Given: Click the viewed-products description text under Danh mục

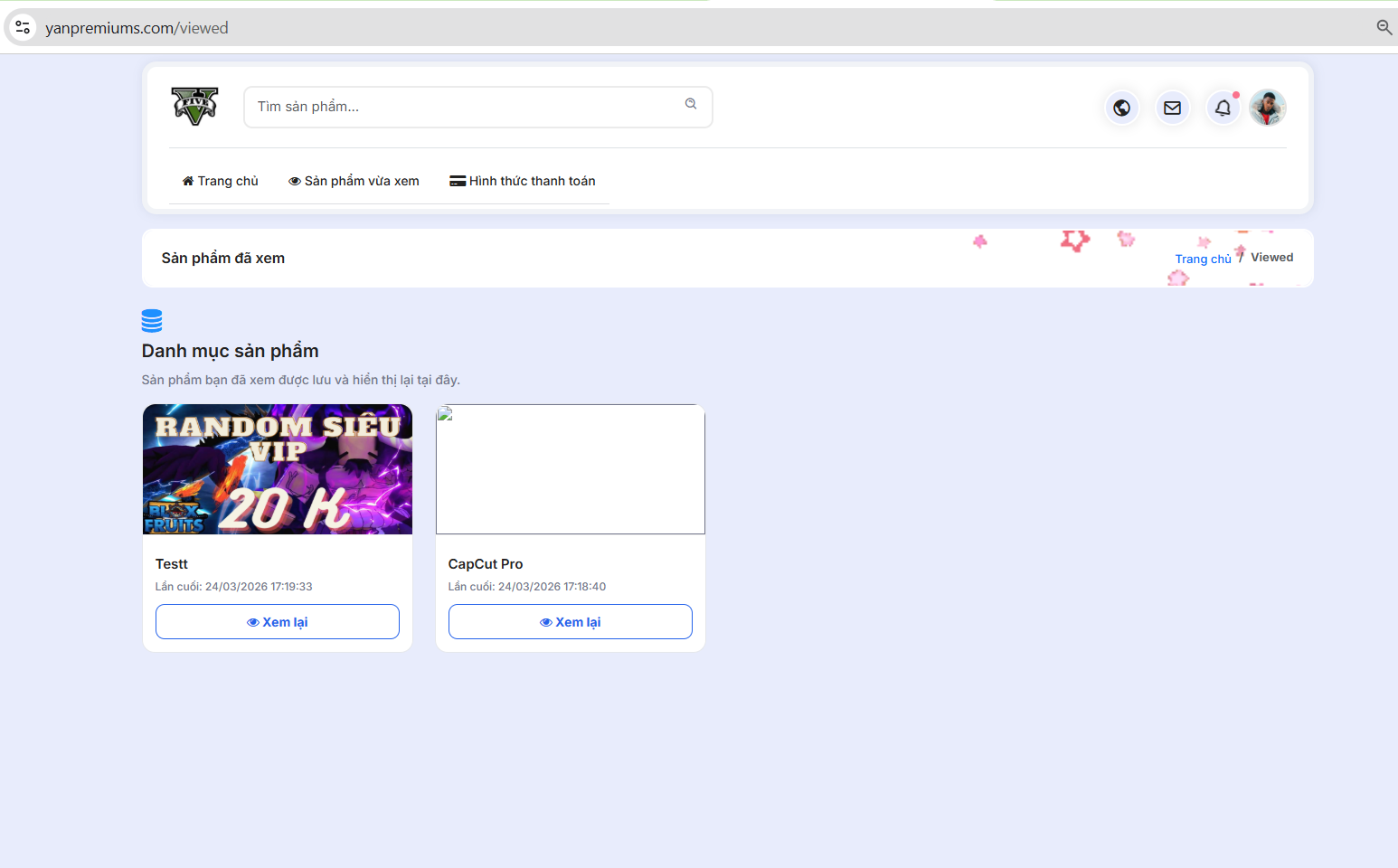Looking at the screenshot, I should point(301,380).
